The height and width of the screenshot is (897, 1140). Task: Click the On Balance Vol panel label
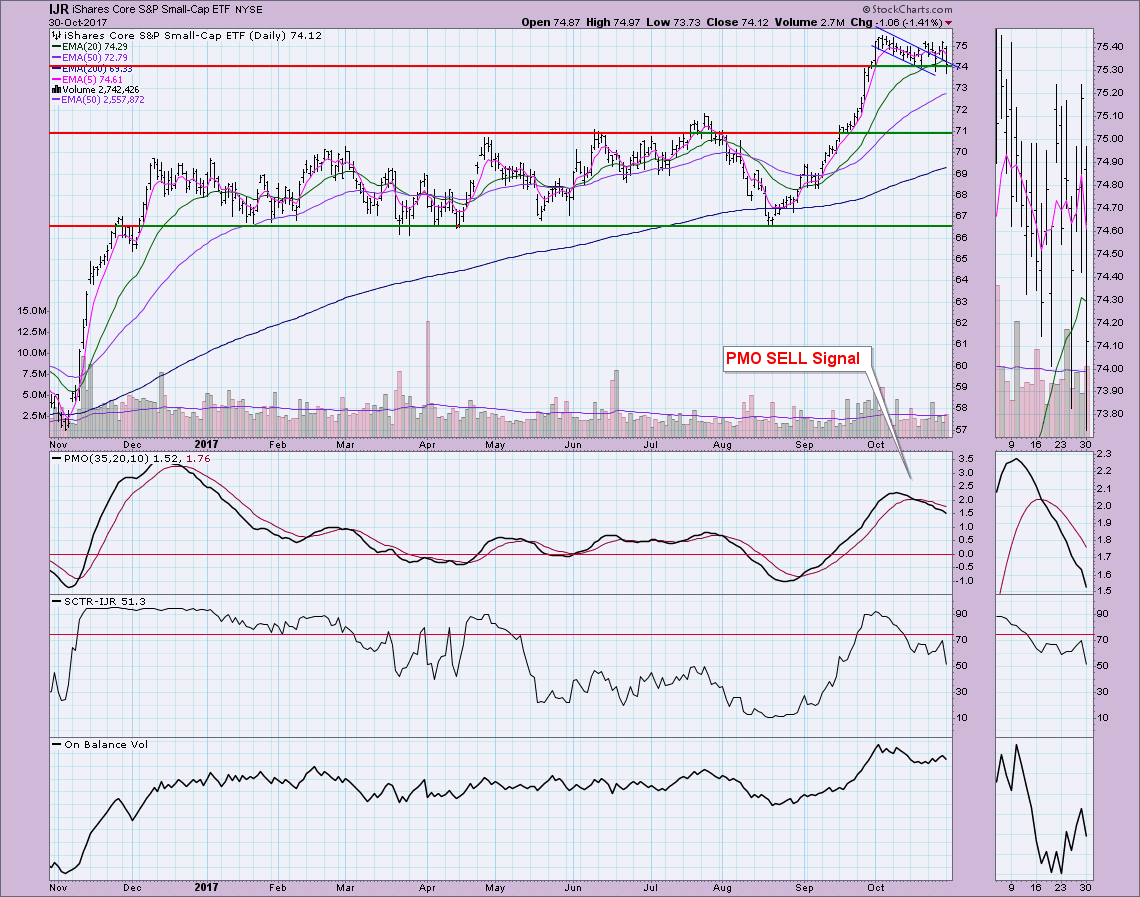pyautogui.click(x=95, y=745)
